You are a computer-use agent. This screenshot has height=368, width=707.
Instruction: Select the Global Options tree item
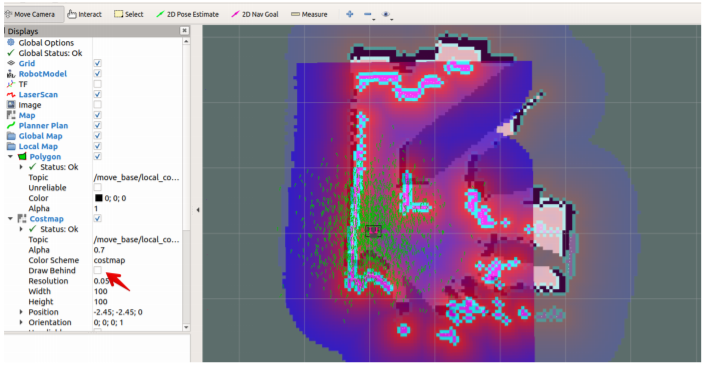coord(46,43)
